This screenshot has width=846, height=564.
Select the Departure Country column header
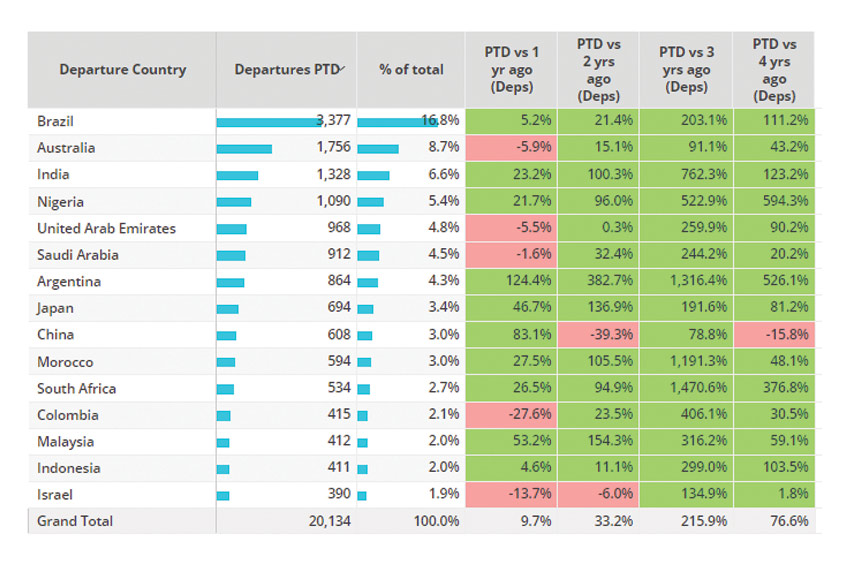122,70
